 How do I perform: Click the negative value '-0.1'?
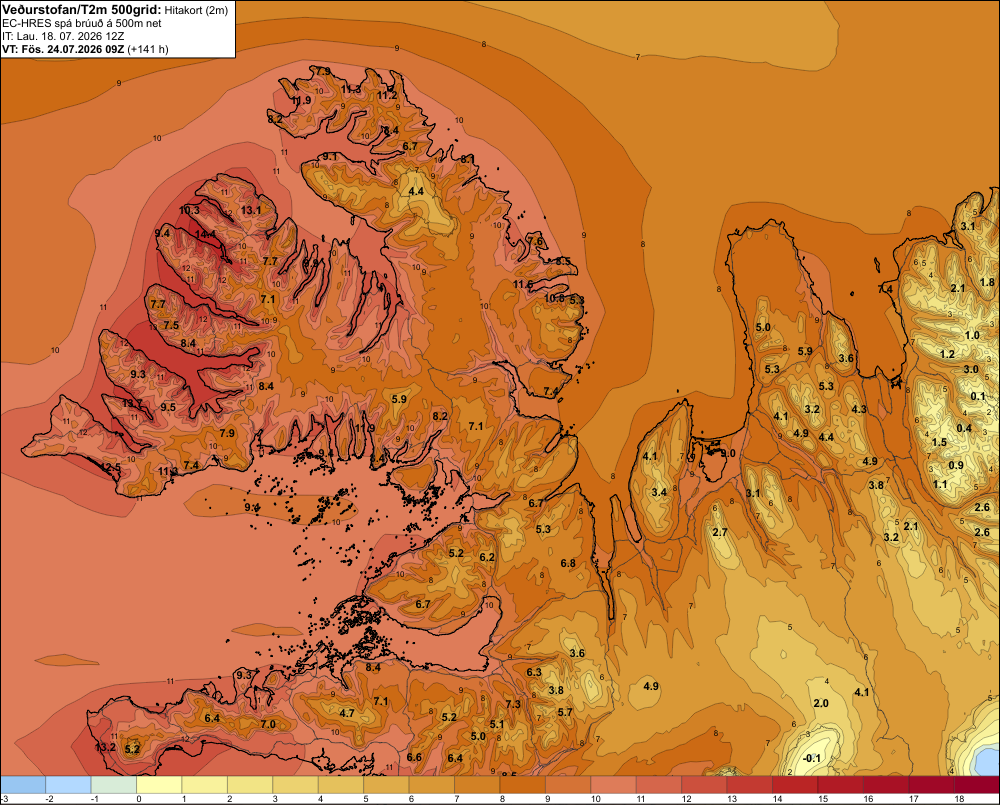(x=812, y=758)
